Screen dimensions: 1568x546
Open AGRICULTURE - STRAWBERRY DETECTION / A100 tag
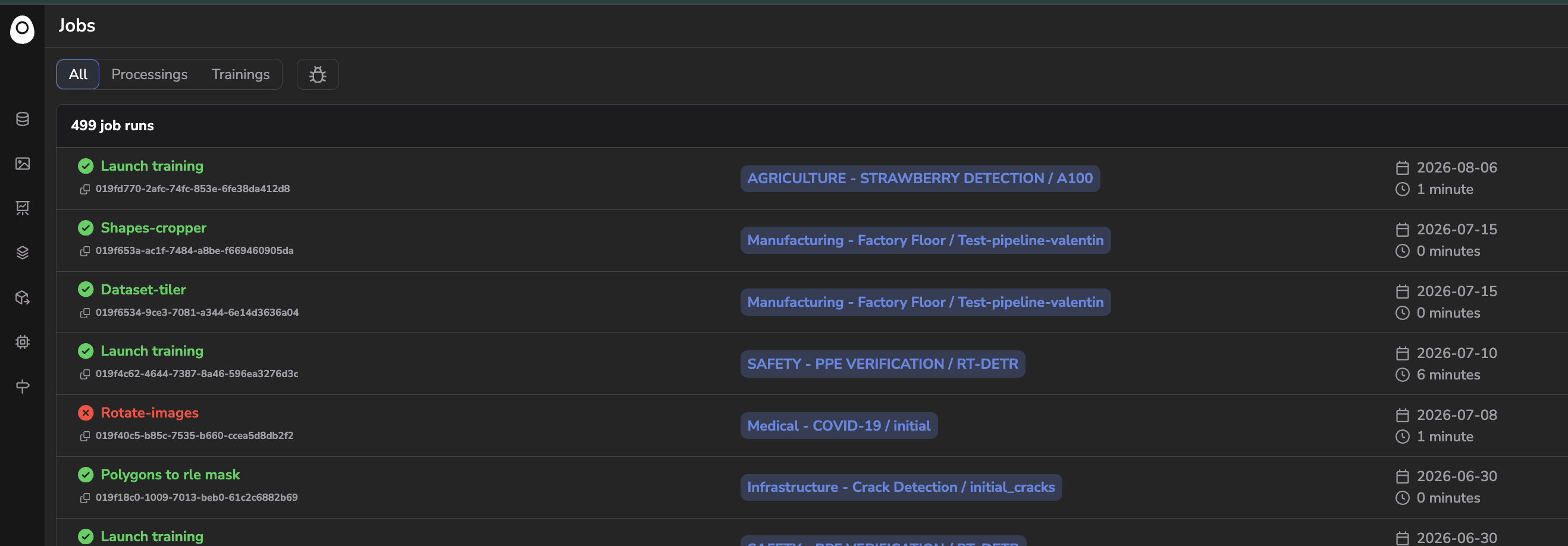click(920, 178)
